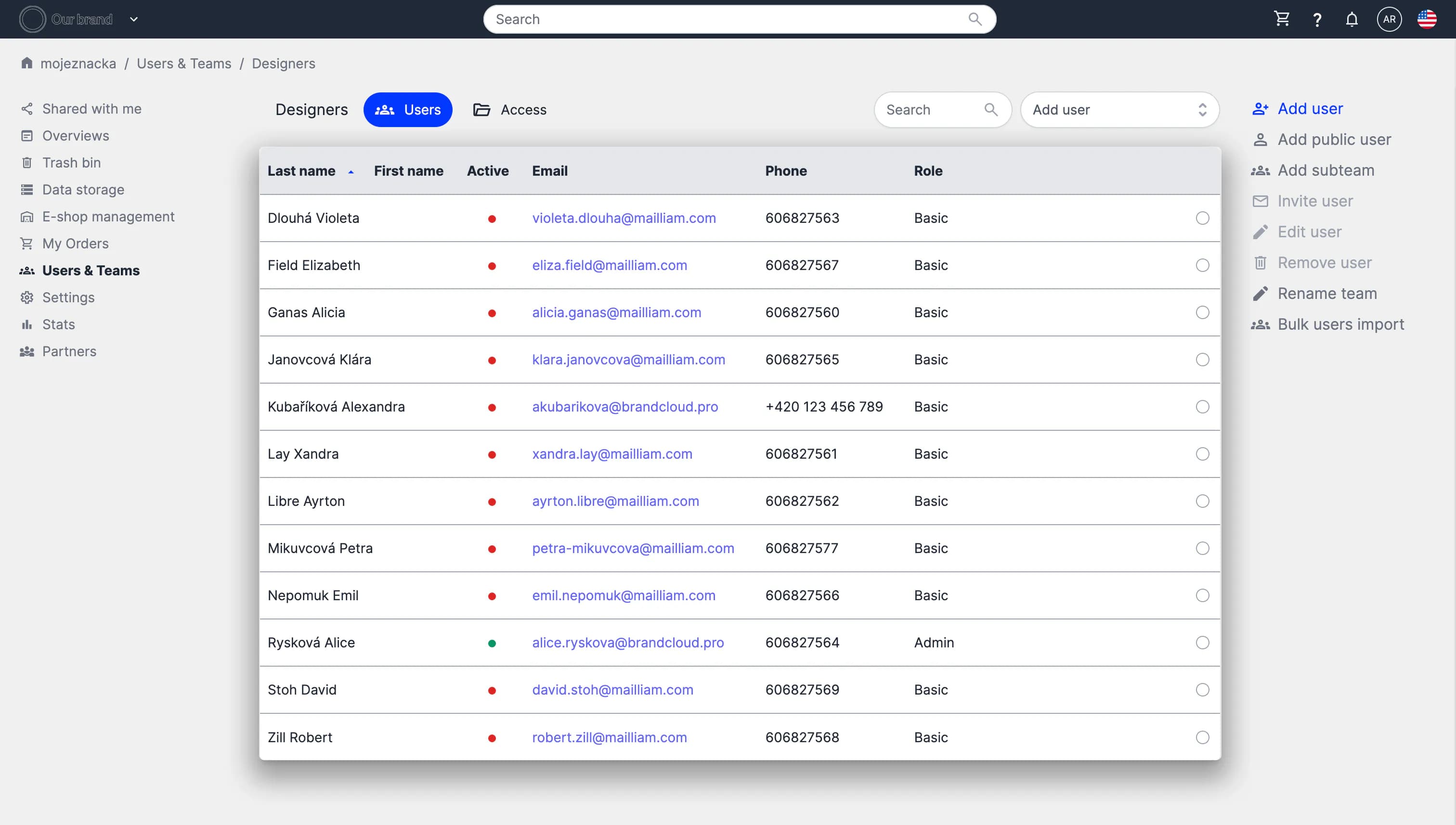
Task: Select radio button for Dlouhá Violeta
Action: click(1202, 218)
